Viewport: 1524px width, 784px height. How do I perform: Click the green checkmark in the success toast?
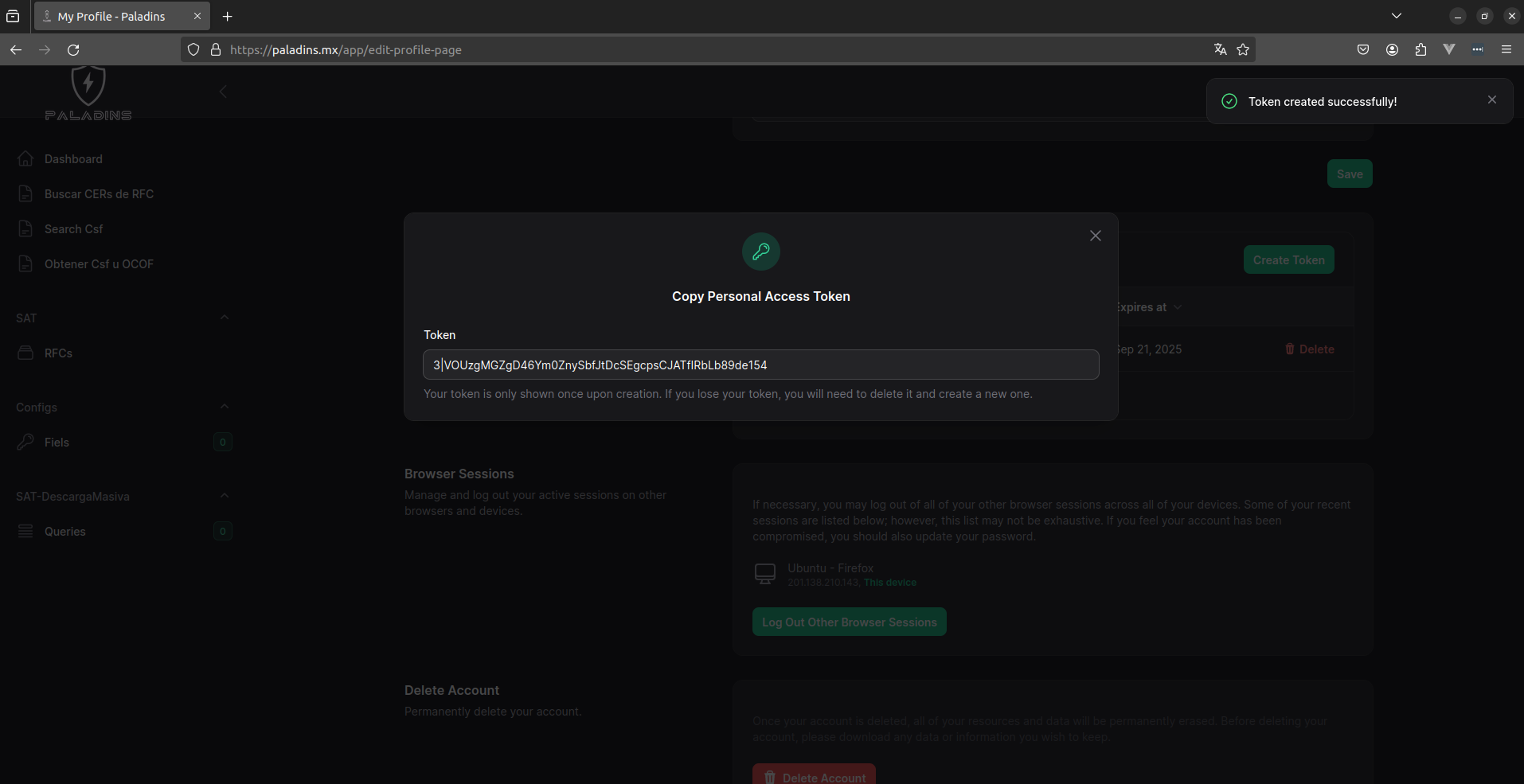(1229, 101)
